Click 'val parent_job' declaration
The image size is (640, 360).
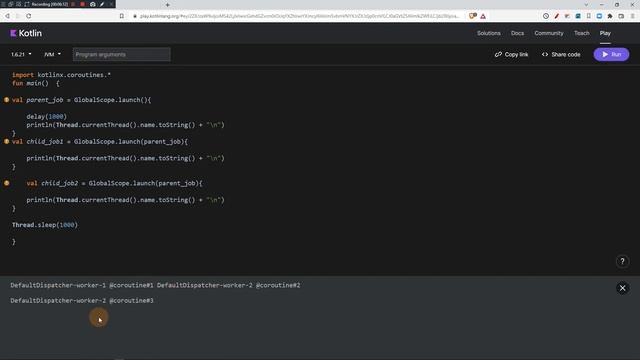tap(38, 100)
